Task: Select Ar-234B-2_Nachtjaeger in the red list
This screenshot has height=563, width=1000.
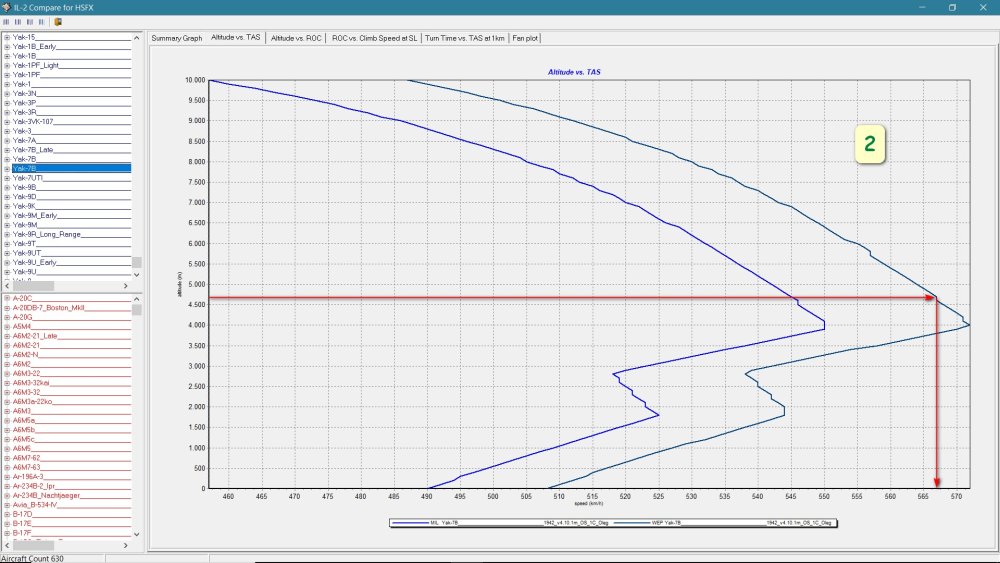Action: 46,495
